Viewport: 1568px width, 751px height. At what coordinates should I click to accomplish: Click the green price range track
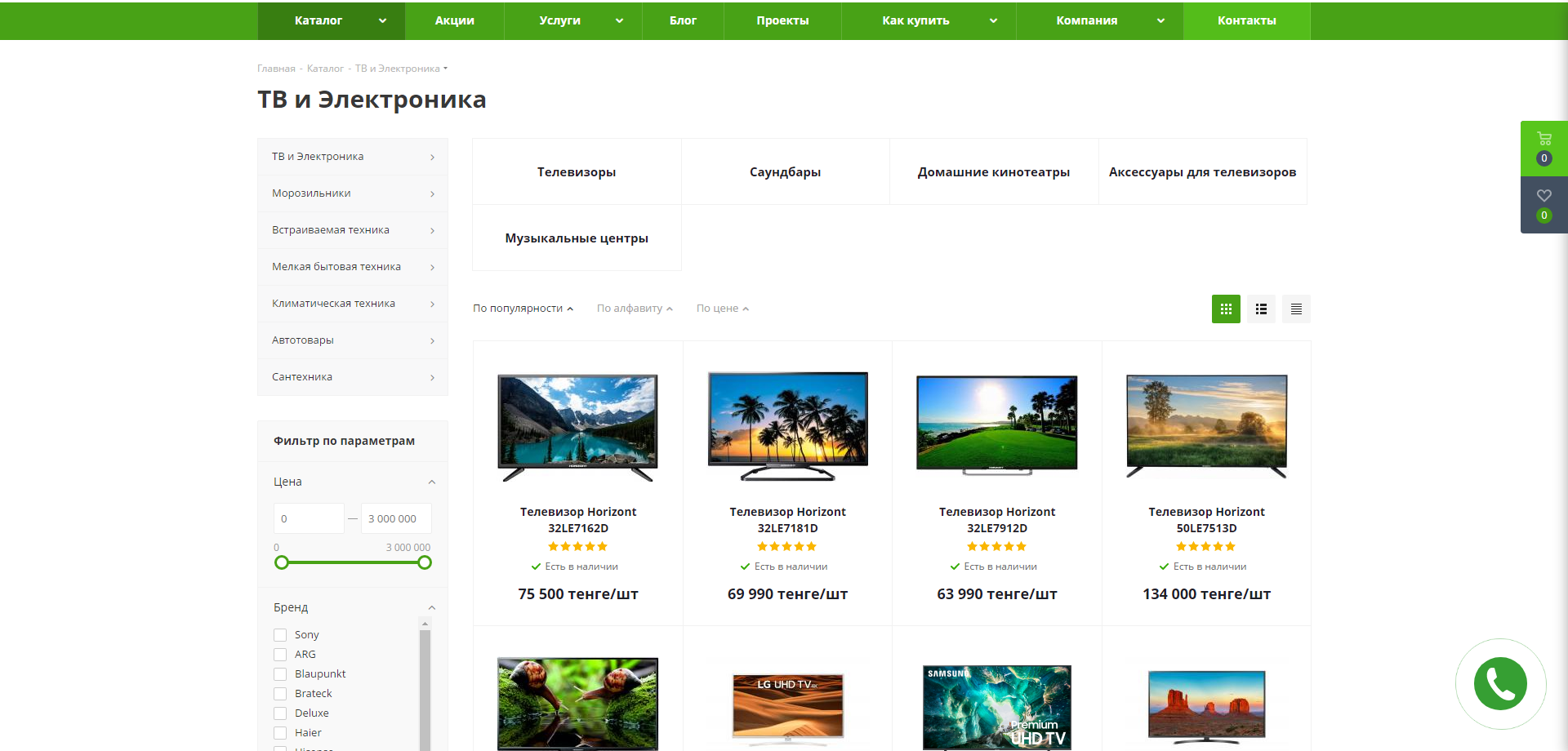click(353, 562)
